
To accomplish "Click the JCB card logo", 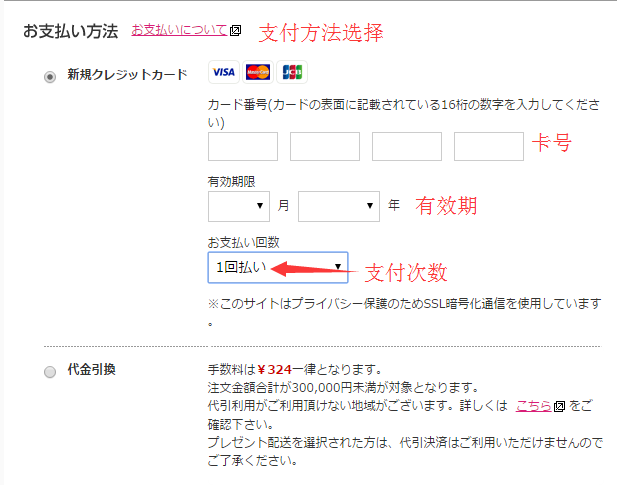I will [x=293, y=72].
